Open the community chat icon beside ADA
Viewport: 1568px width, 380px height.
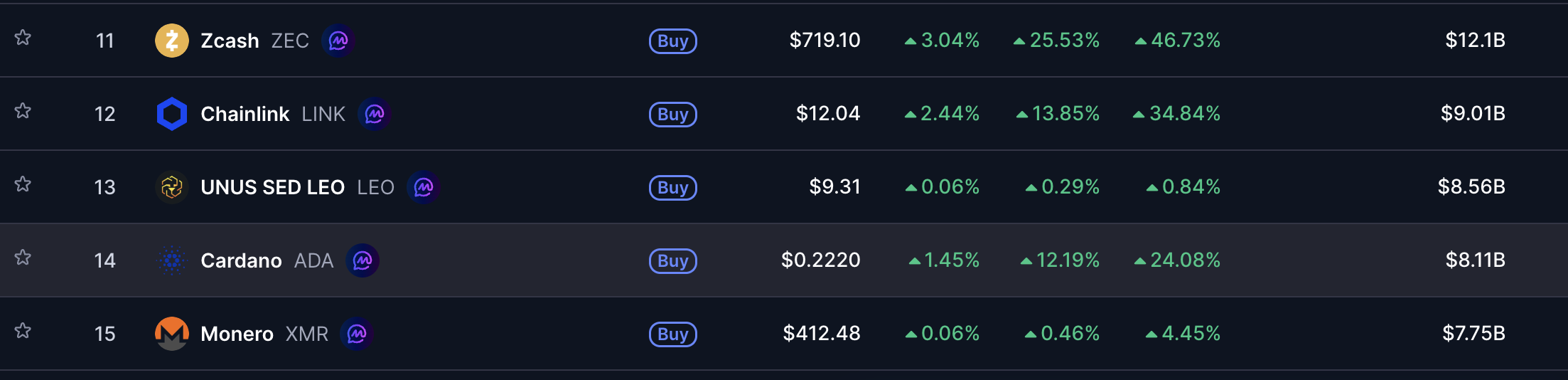point(363,260)
